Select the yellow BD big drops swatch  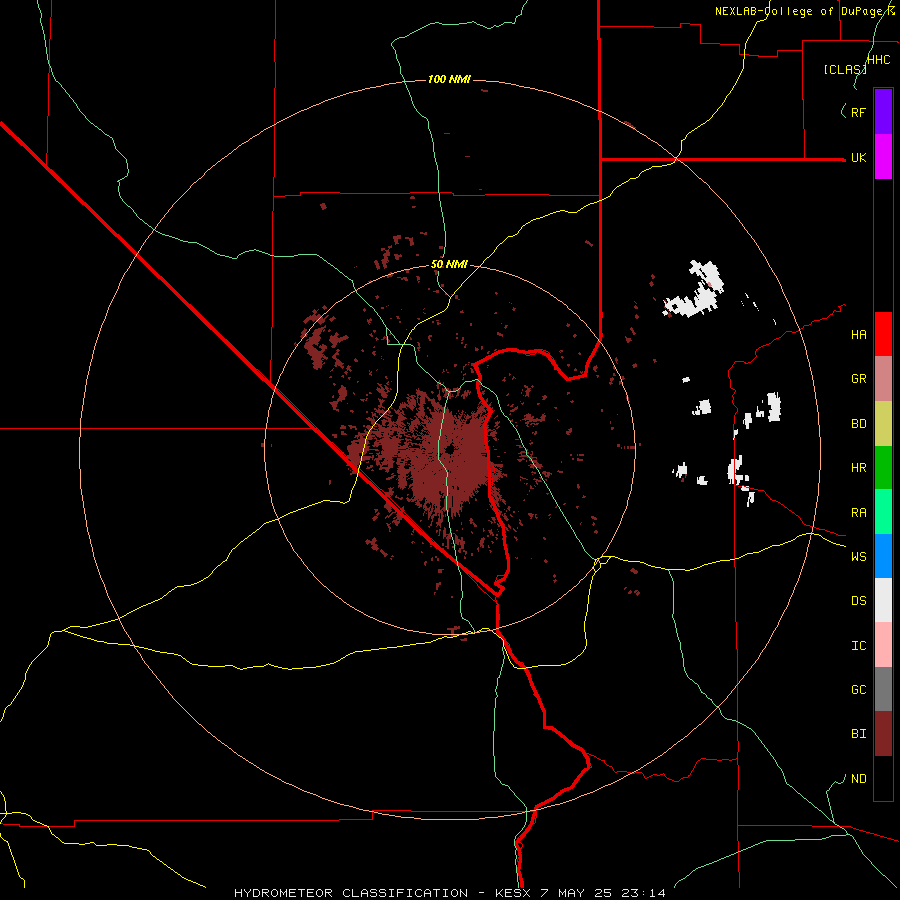[x=883, y=424]
